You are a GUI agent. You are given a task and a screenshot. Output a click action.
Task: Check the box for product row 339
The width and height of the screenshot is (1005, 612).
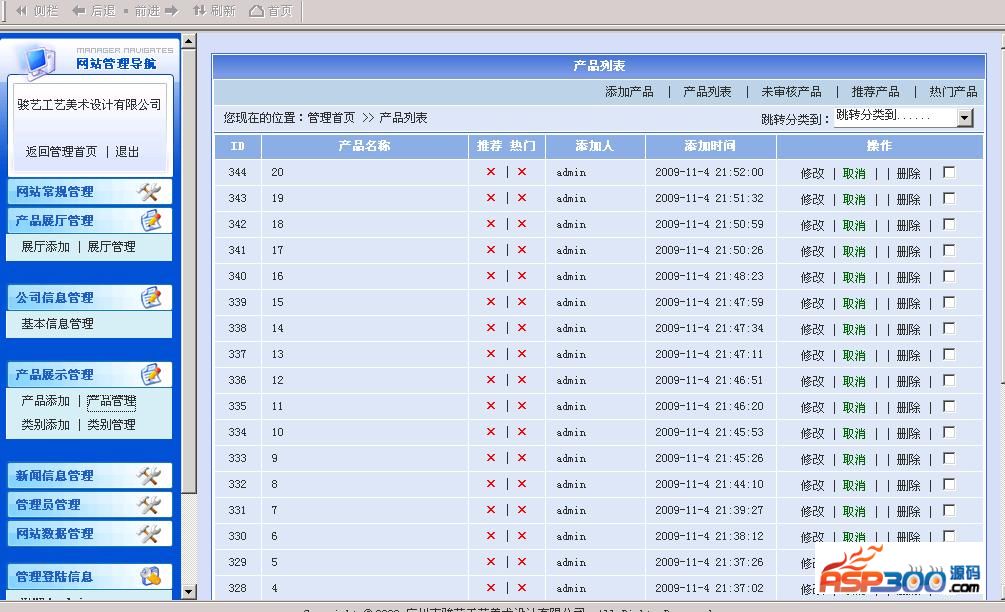click(x=949, y=302)
